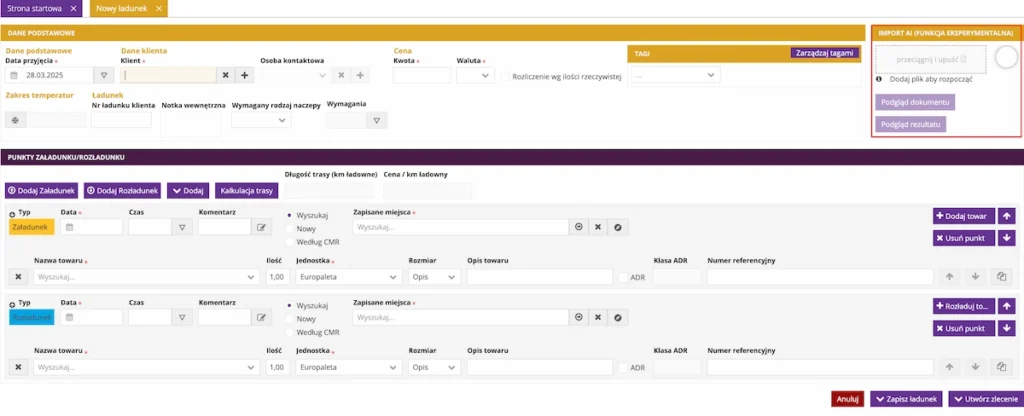Screen dimensions: 1024x416
Task: Expand Utwórz zlecenie options
Action: 984,399
